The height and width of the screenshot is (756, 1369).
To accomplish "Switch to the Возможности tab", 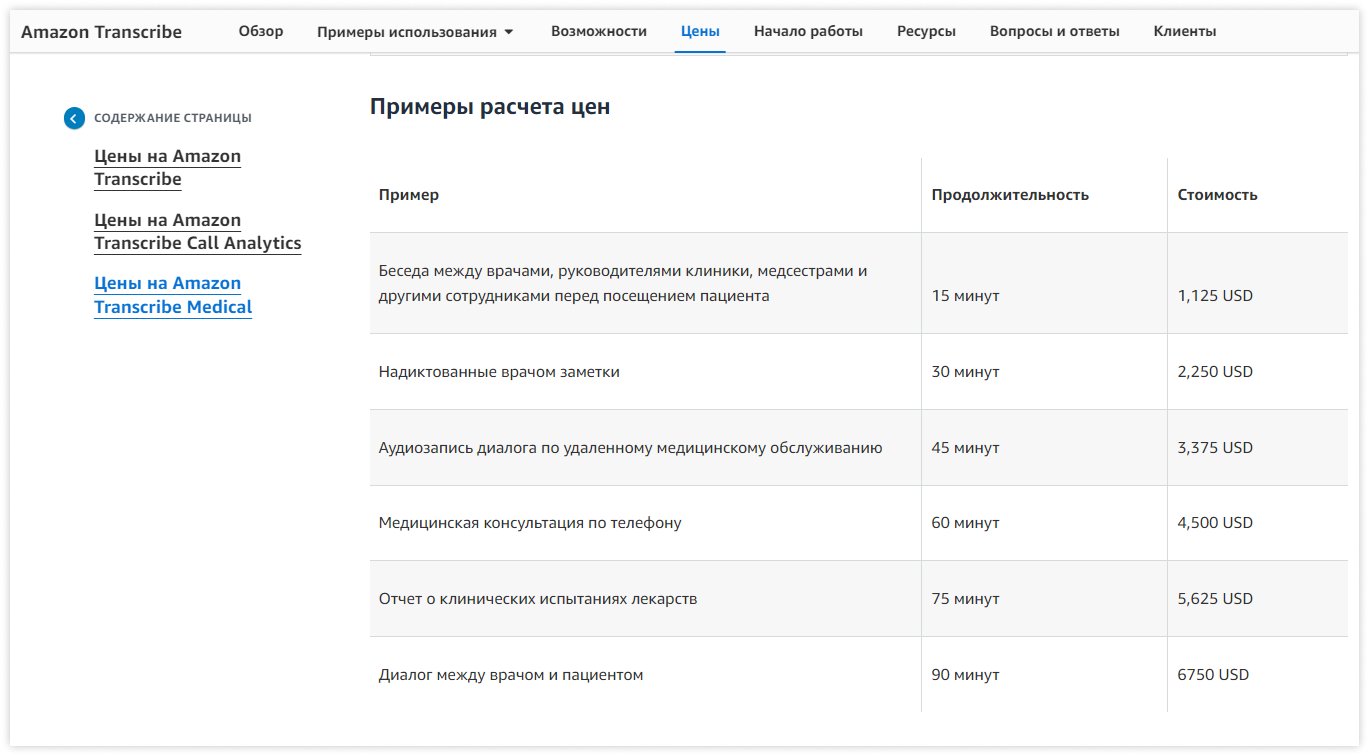I will click(598, 31).
